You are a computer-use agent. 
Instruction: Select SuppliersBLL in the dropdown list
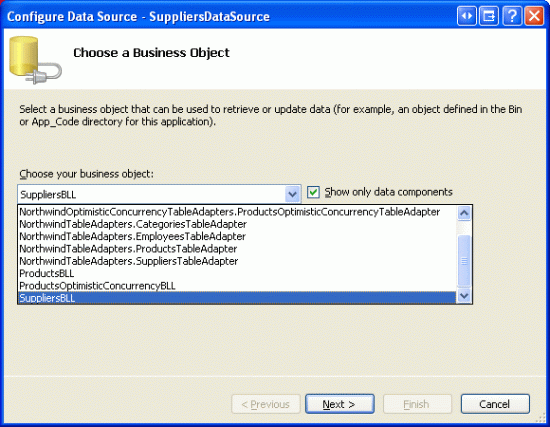pyautogui.click(x=237, y=298)
